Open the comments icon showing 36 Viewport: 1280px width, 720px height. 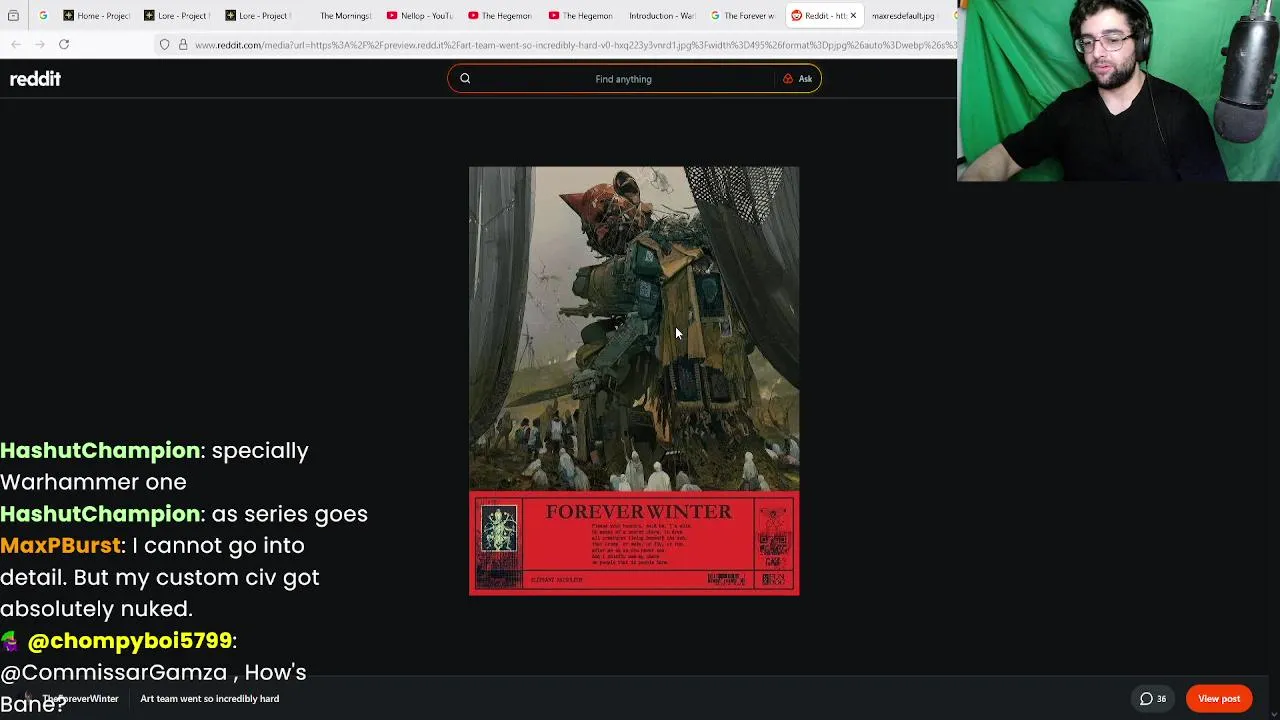[1153, 699]
